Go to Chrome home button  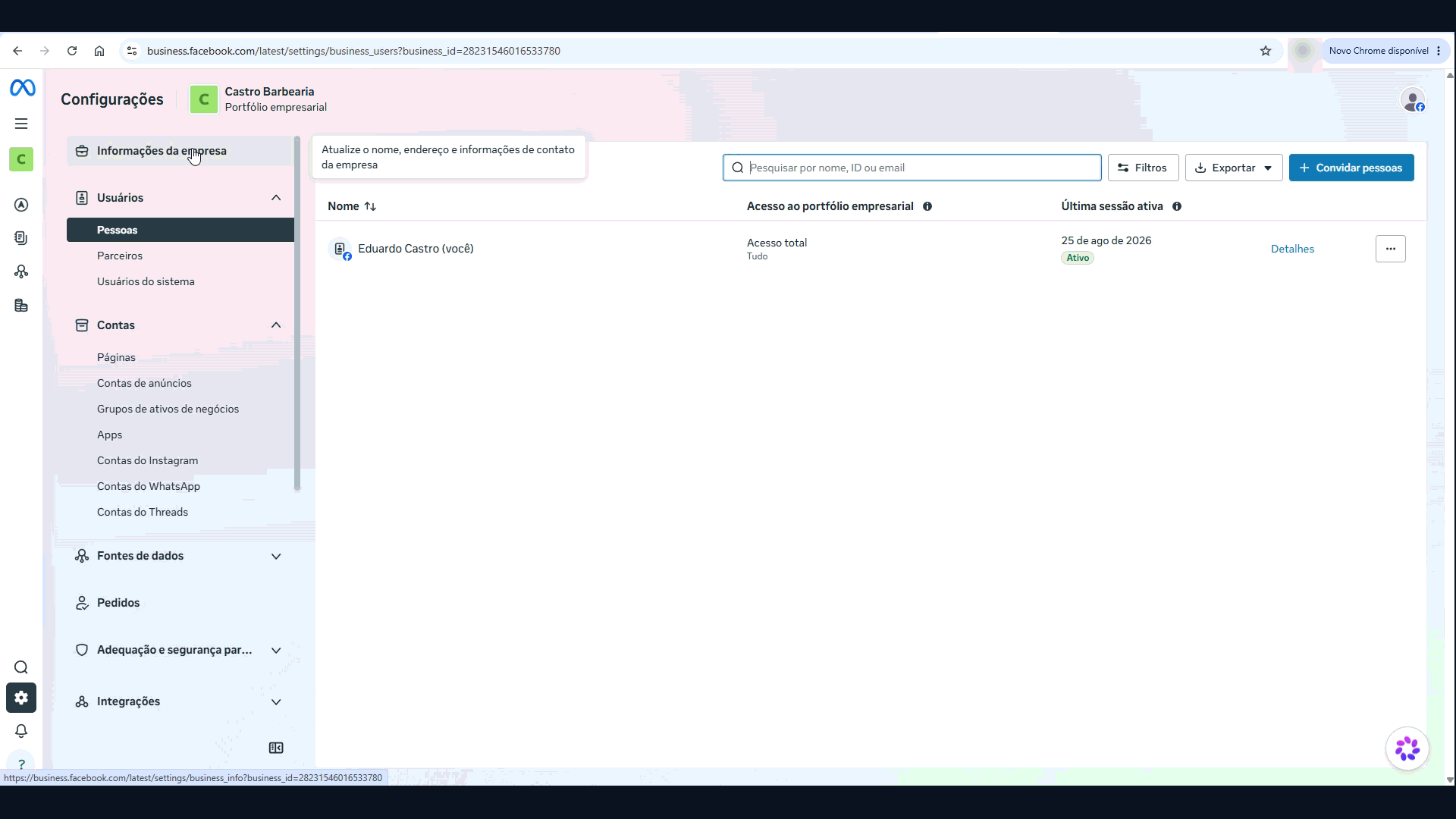(99, 51)
